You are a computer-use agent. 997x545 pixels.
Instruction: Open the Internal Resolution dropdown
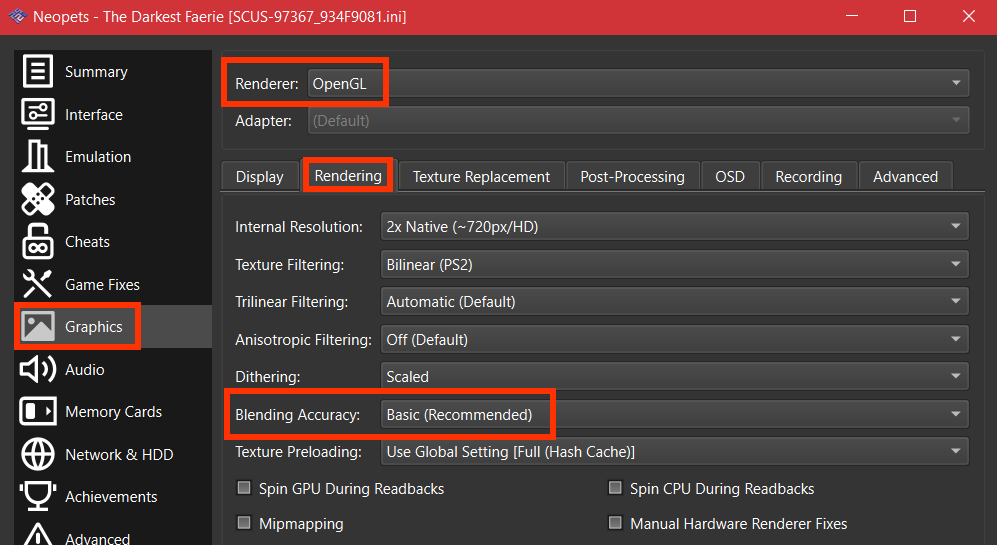click(x=675, y=226)
